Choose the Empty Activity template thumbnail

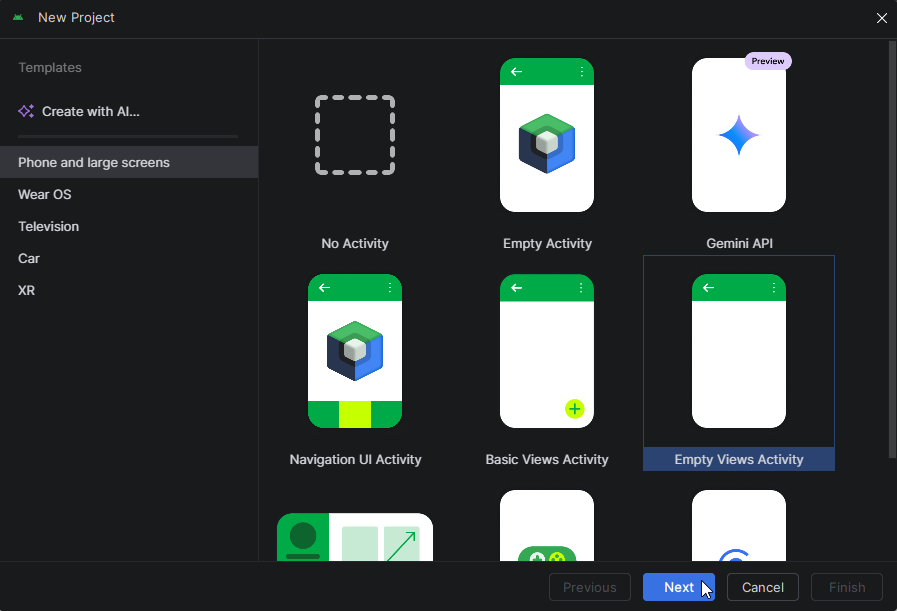pos(547,135)
